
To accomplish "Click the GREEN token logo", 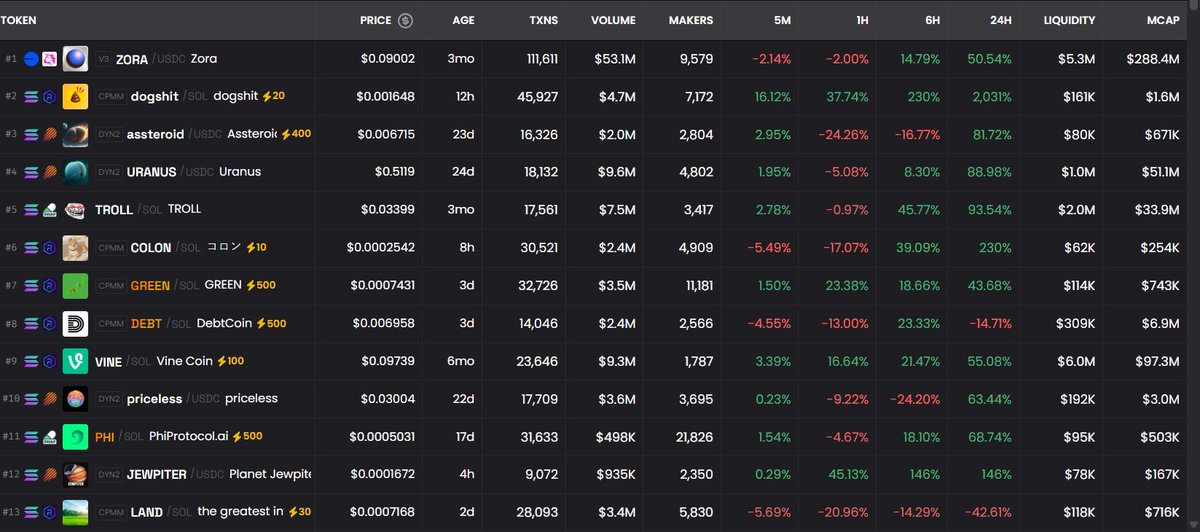I will tap(75, 285).
